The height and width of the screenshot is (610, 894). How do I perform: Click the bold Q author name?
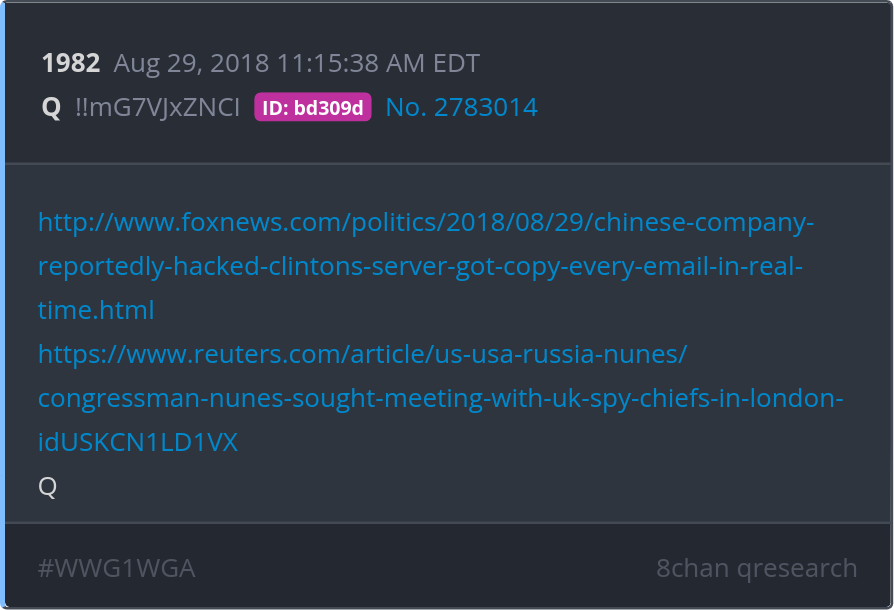[51, 107]
